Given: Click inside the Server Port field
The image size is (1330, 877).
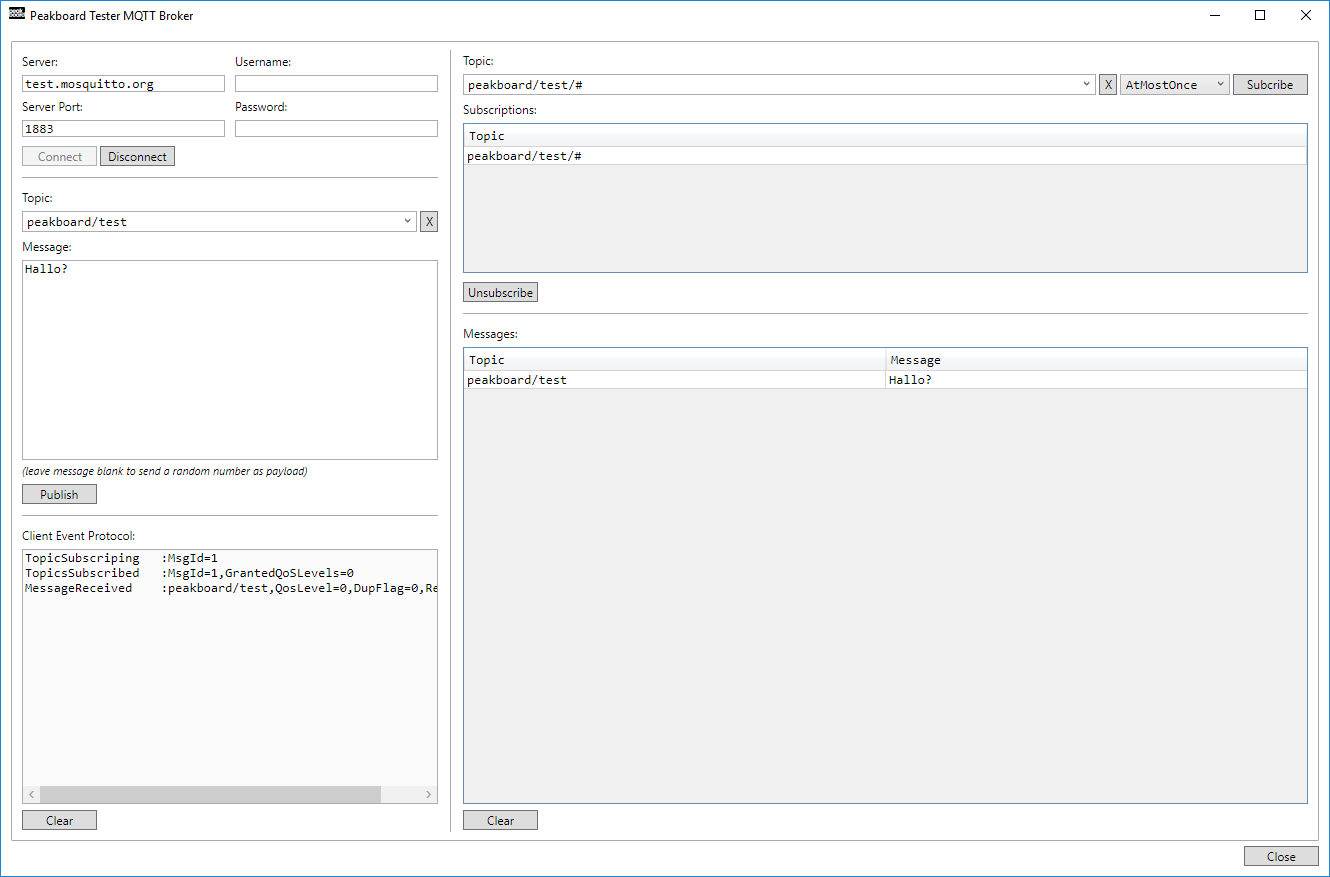Looking at the screenshot, I should click(122, 128).
